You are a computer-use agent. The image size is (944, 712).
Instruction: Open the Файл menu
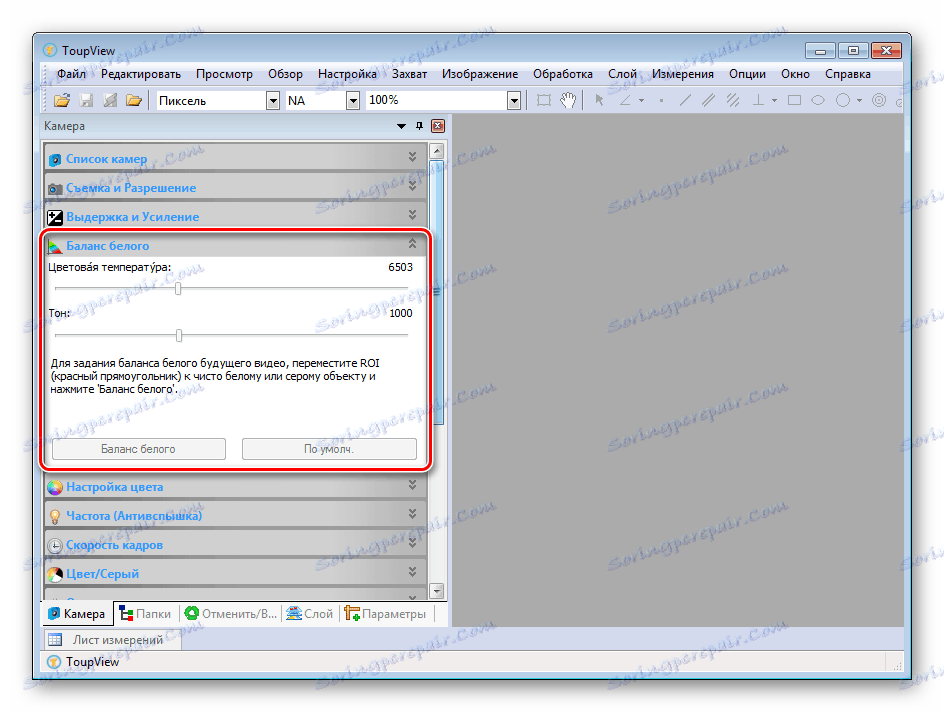click(72, 74)
